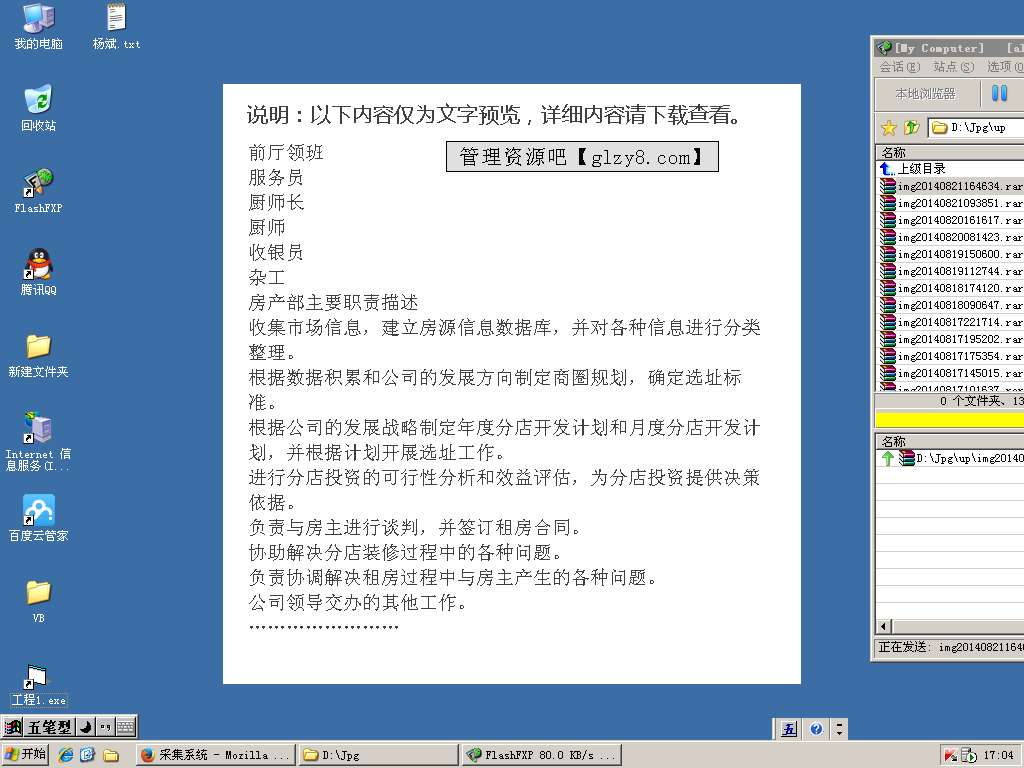1024x768 pixels.
Task: Click the 本地浏览器 tab in FlashFXP
Action: point(925,94)
